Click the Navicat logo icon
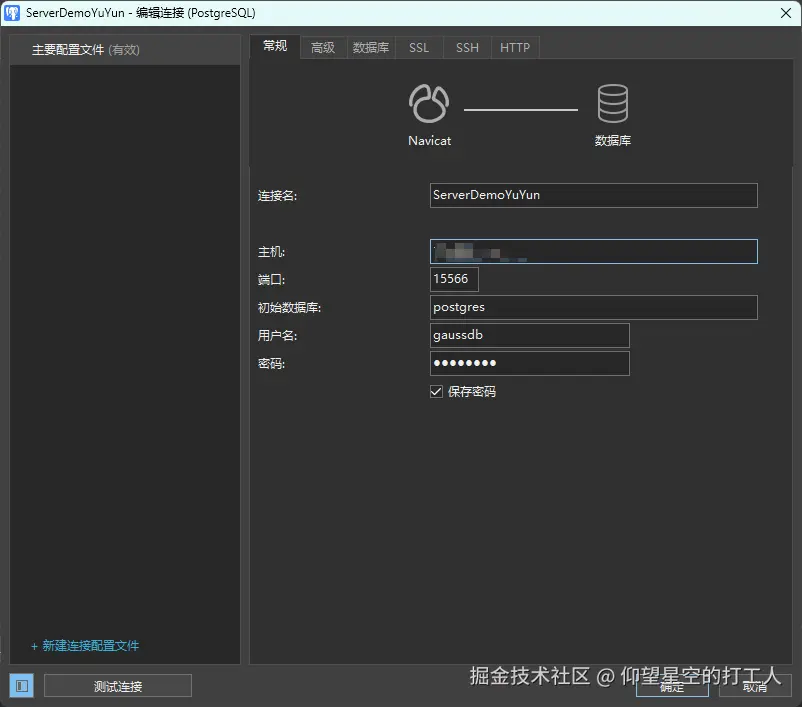Viewport: 802px width, 707px height. 429,104
